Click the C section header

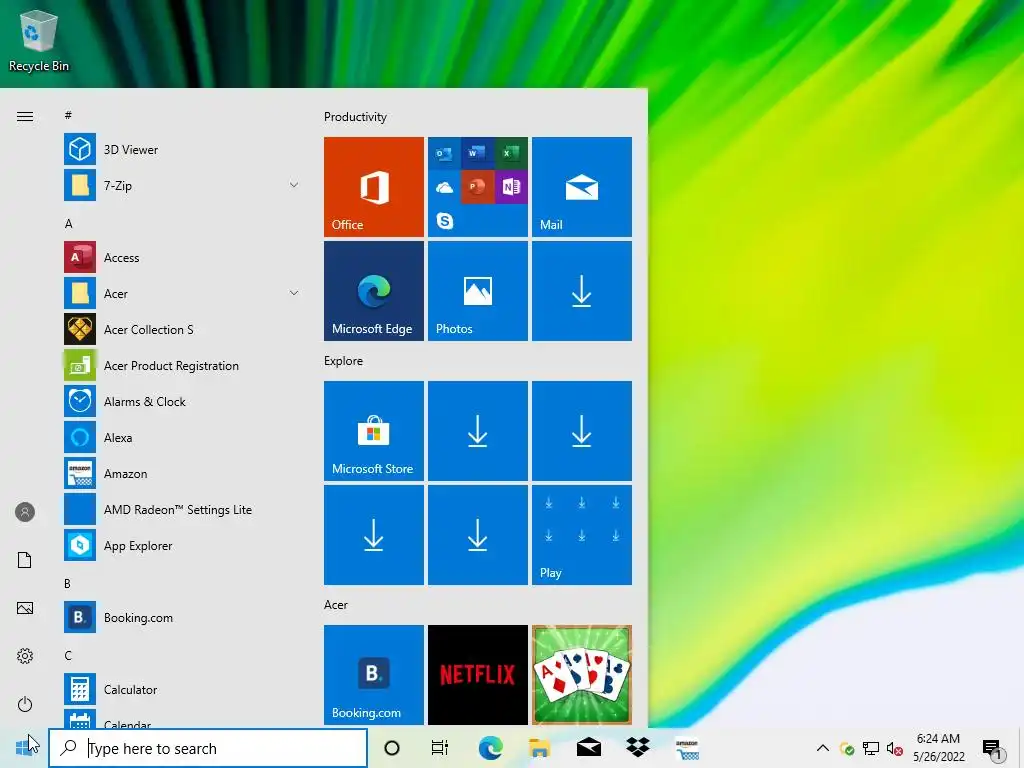click(68, 656)
